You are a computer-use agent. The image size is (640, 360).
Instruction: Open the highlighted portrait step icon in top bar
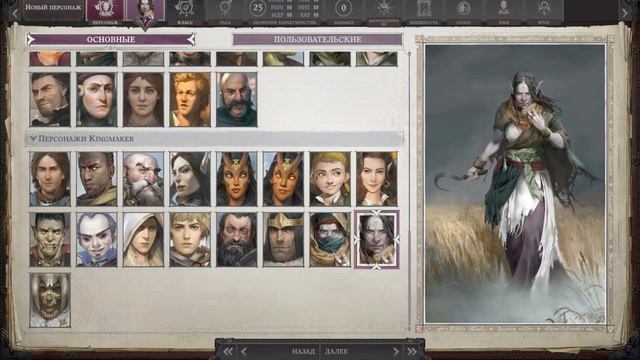(x=145, y=11)
